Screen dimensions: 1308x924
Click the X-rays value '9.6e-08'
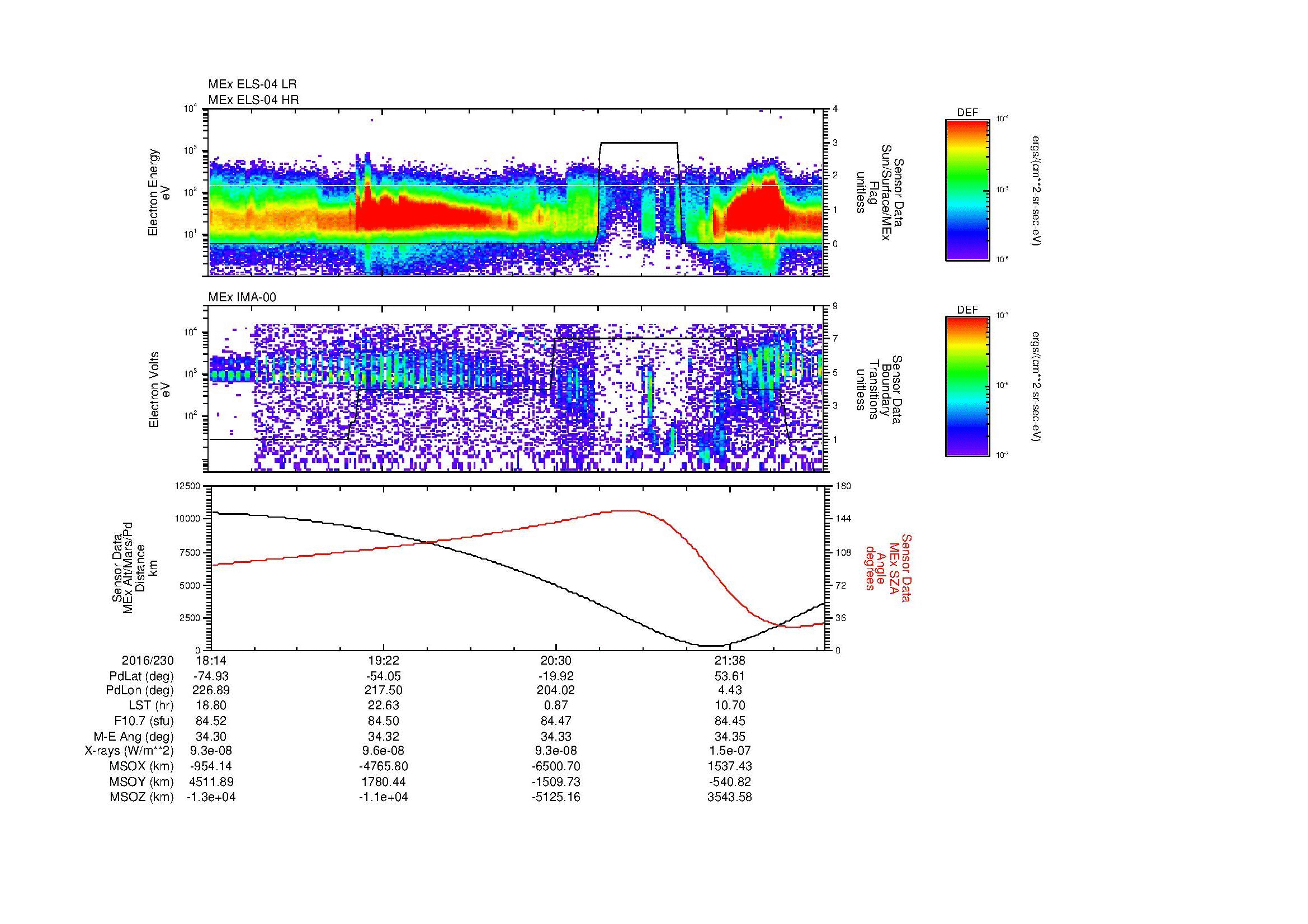[x=384, y=751]
